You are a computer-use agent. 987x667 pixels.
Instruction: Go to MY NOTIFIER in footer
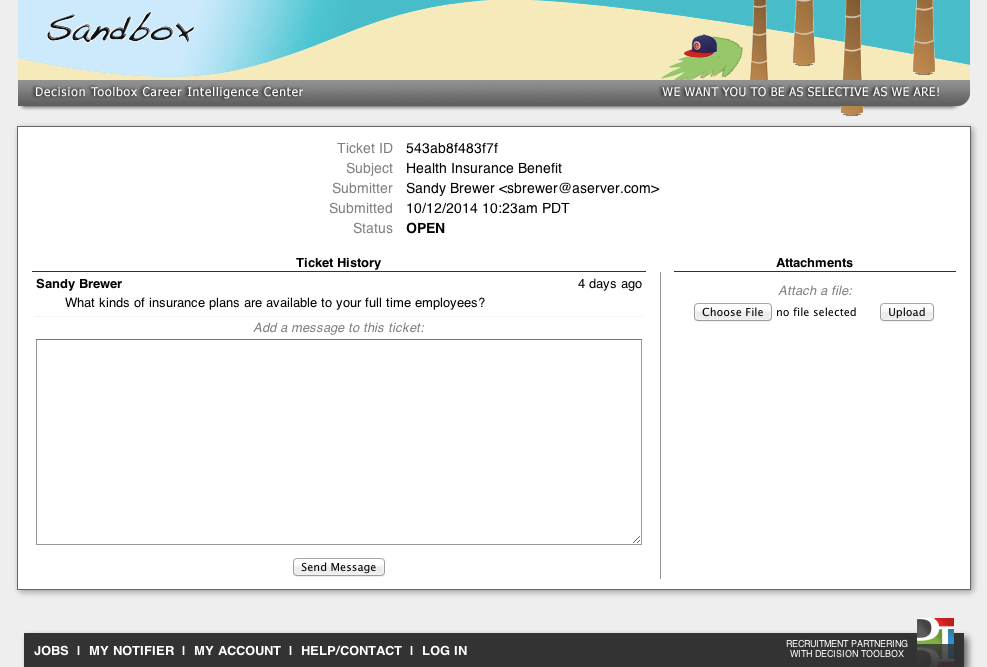coord(132,651)
